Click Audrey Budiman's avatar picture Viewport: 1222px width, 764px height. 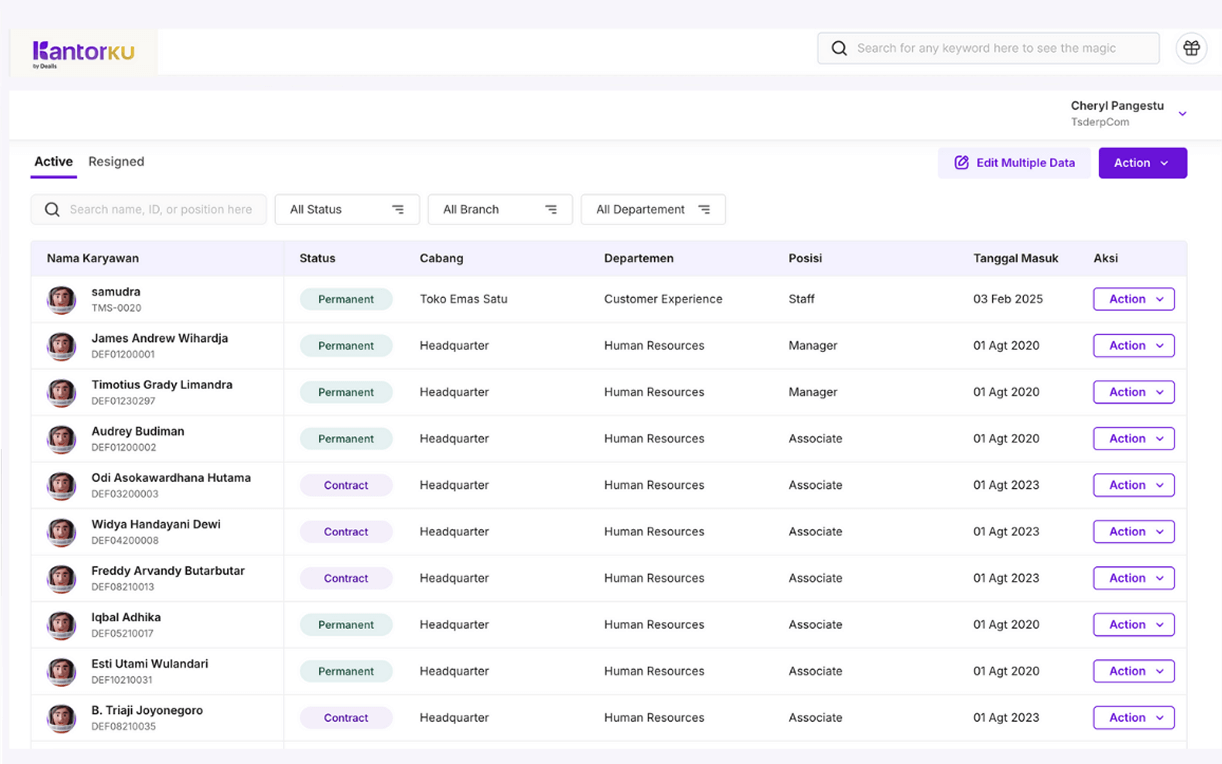click(x=62, y=439)
